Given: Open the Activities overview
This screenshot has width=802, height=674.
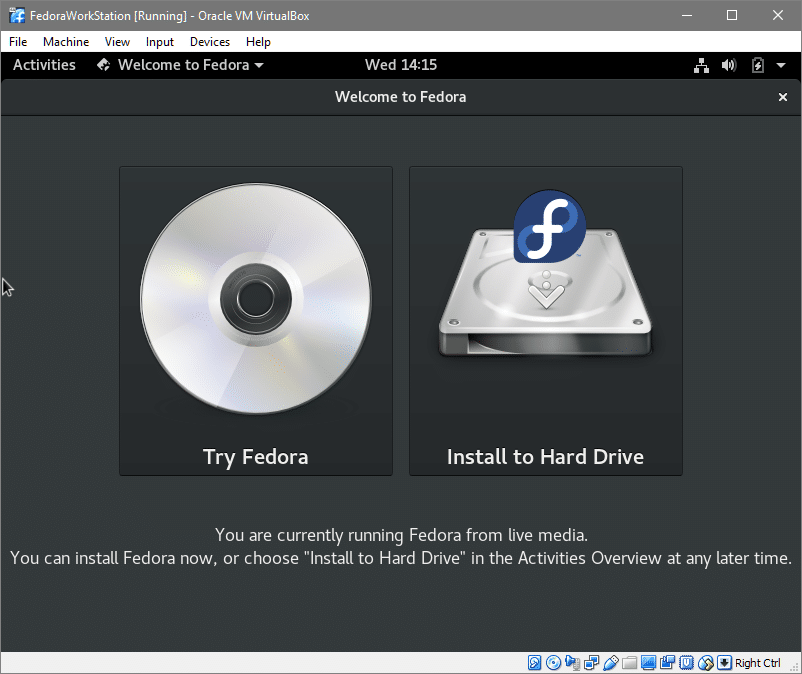Looking at the screenshot, I should (44, 65).
